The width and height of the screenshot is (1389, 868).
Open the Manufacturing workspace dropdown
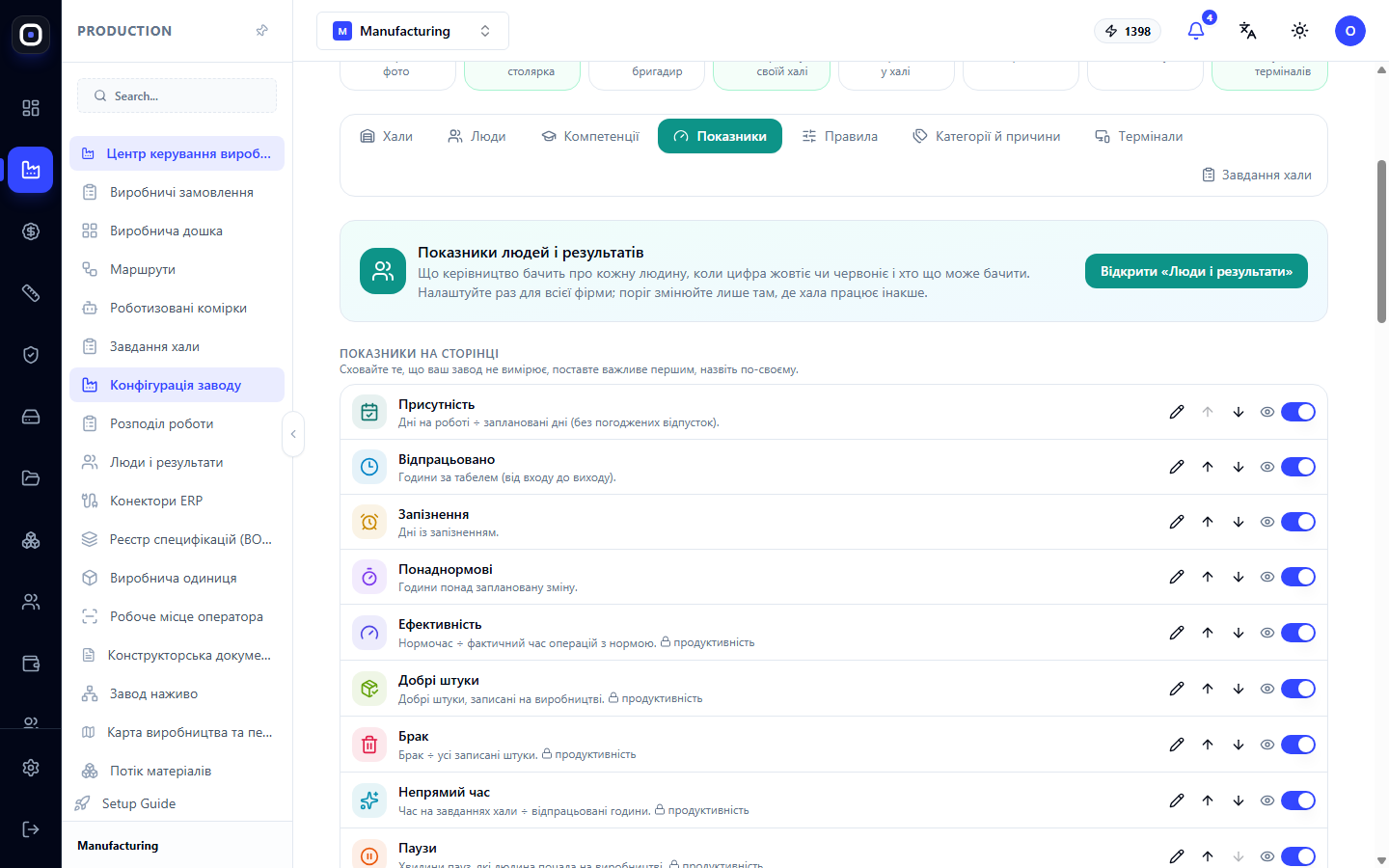[x=413, y=31]
